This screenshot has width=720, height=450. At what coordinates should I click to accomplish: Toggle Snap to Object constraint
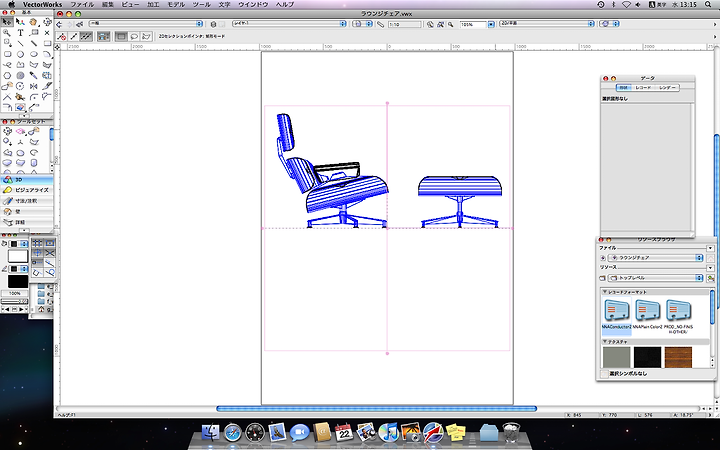(x=50, y=243)
